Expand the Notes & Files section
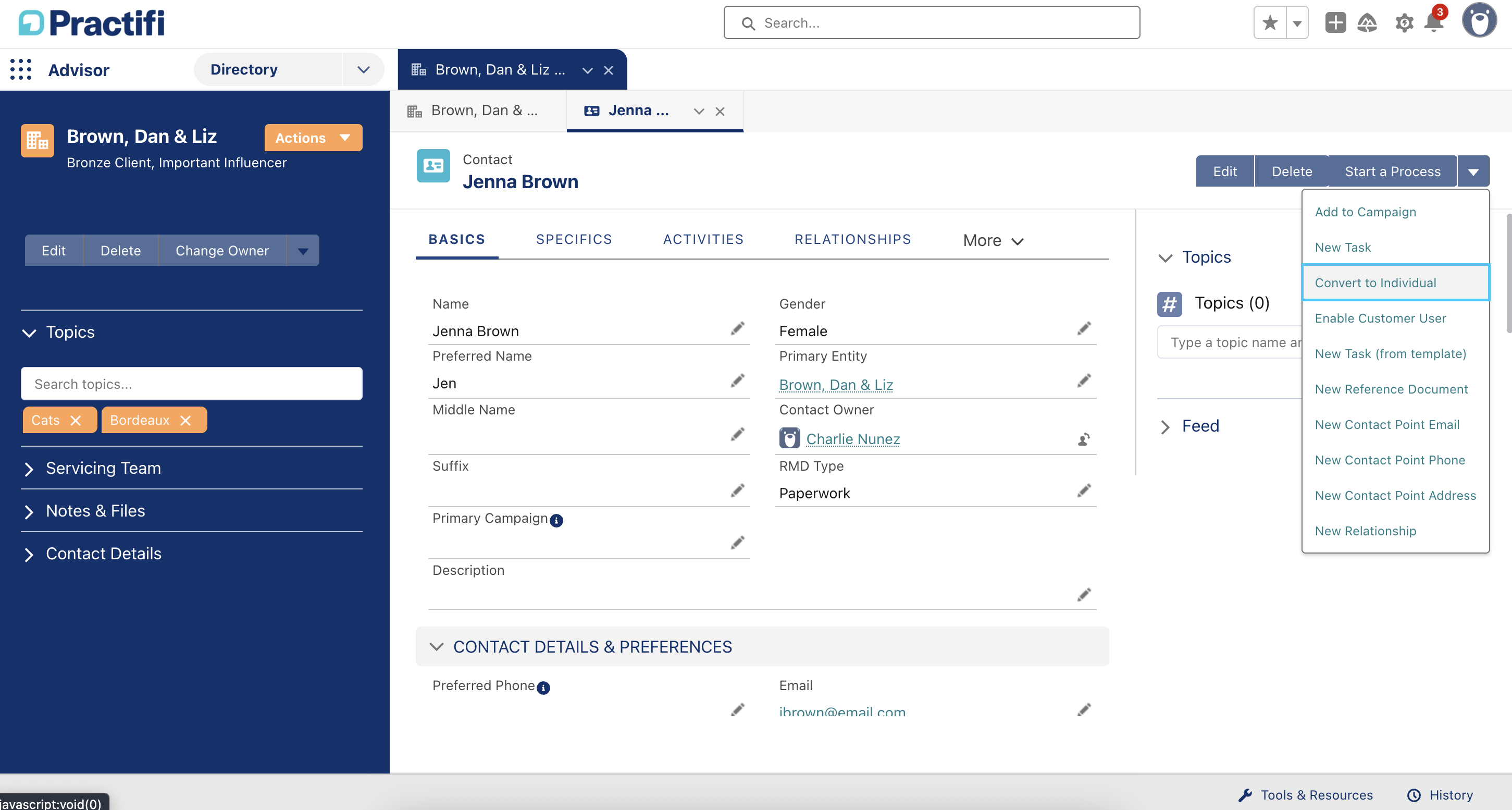Screen dimensions: 1512x810 pyautogui.click(x=29, y=512)
